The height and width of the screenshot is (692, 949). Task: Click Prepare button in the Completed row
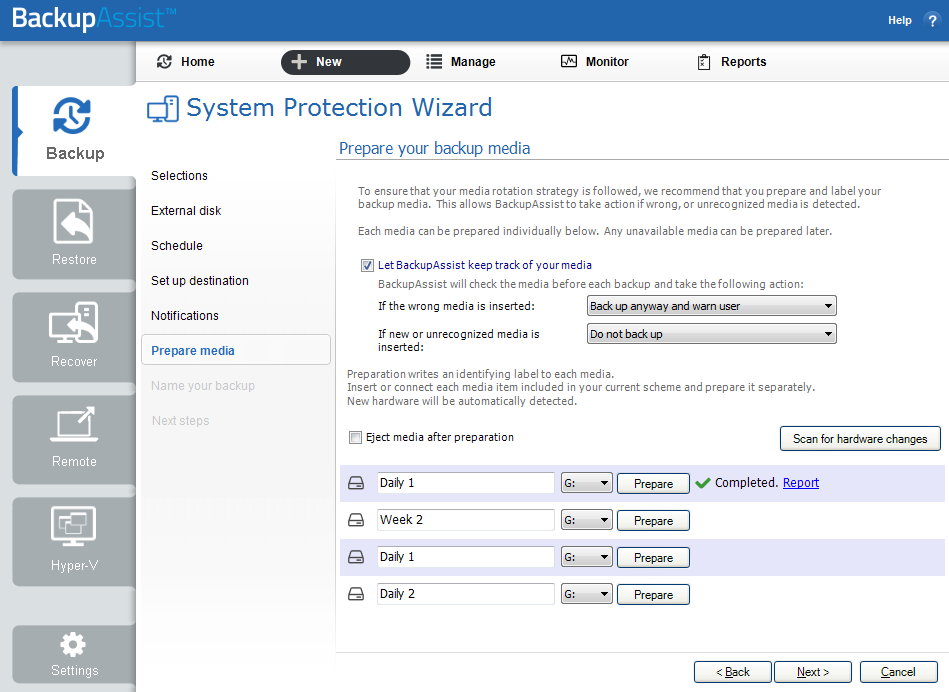[653, 484]
